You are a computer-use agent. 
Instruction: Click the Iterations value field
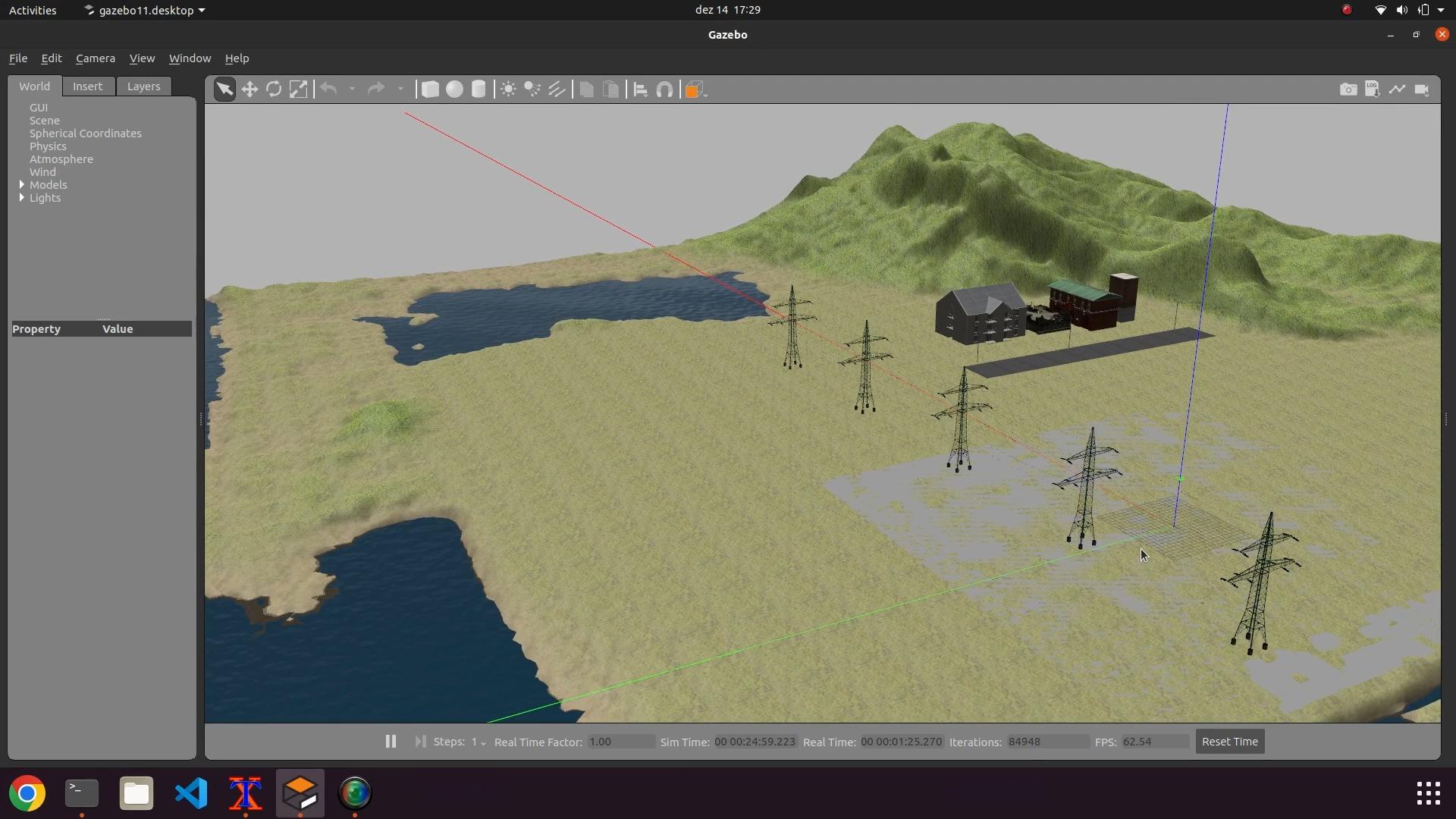[x=1047, y=742]
